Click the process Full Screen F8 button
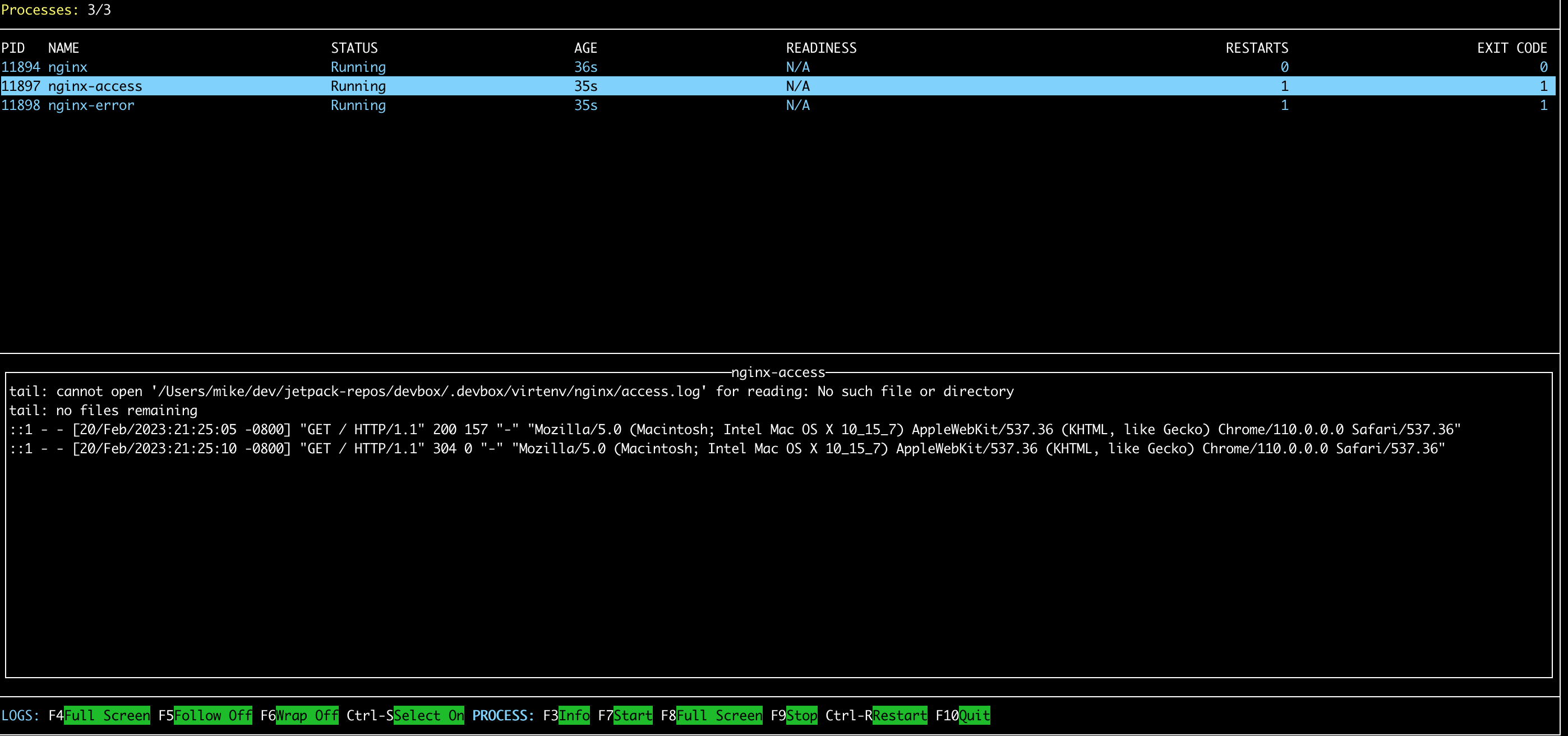Screen dimensions: 1568x736 point(719,715)
